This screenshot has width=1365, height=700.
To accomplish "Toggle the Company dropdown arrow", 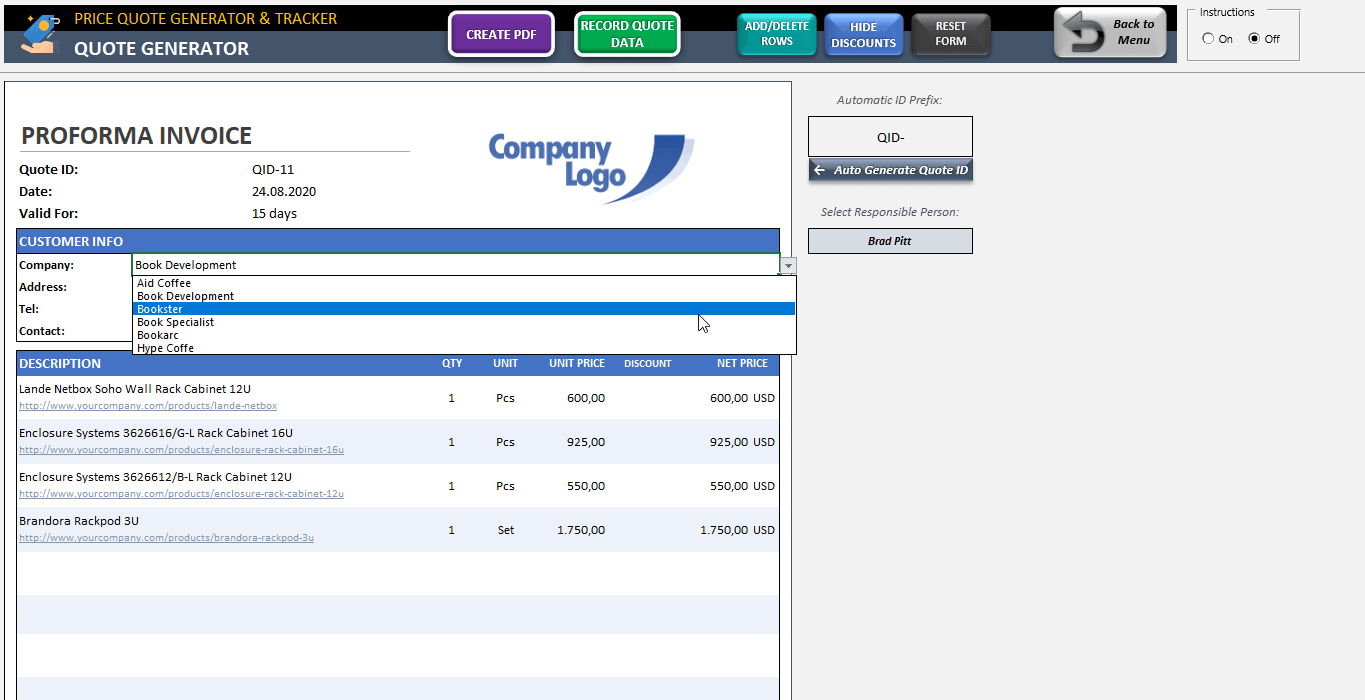I will click(789, 265).
